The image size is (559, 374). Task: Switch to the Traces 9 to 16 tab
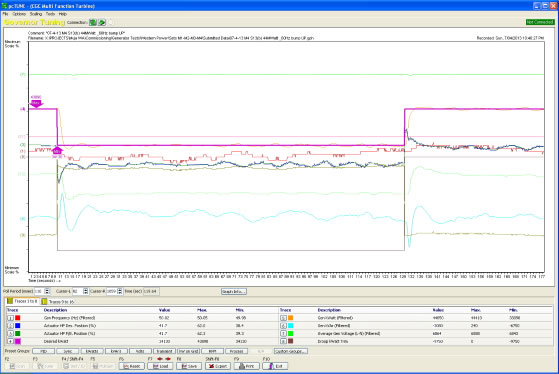tap(58, 302)
